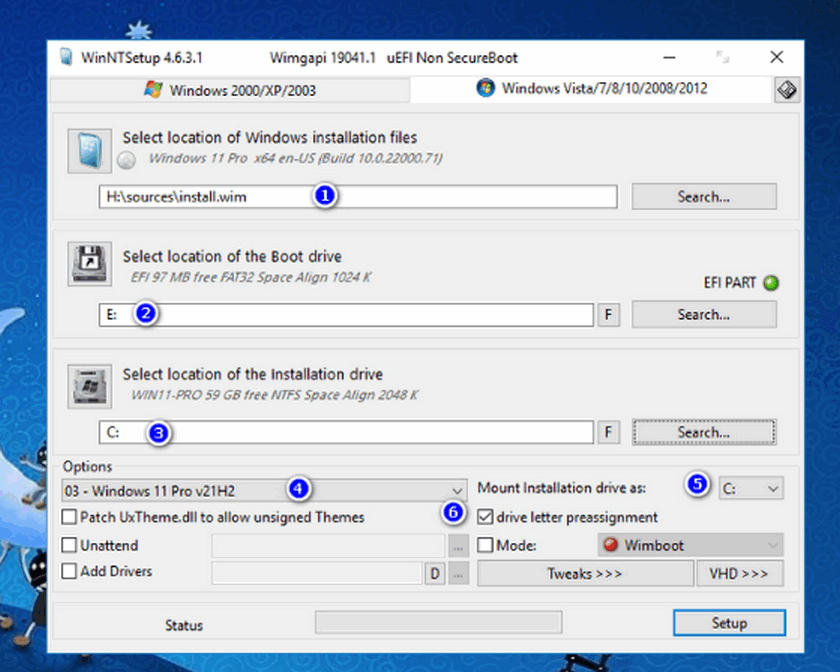Minimize the WinNTSetup window
This screenshot has width=840, height=672.
click(669, 57)
